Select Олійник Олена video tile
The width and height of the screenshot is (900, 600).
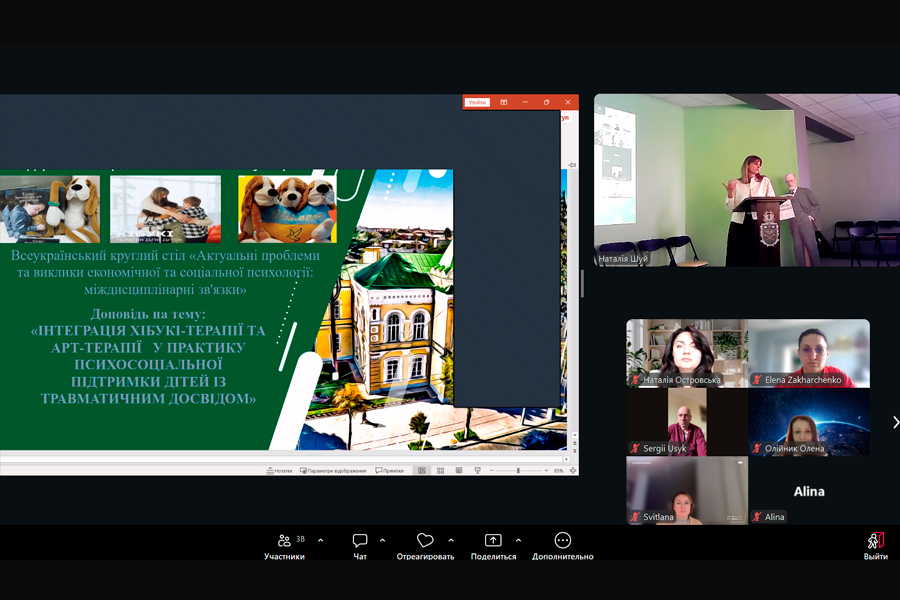809,422
